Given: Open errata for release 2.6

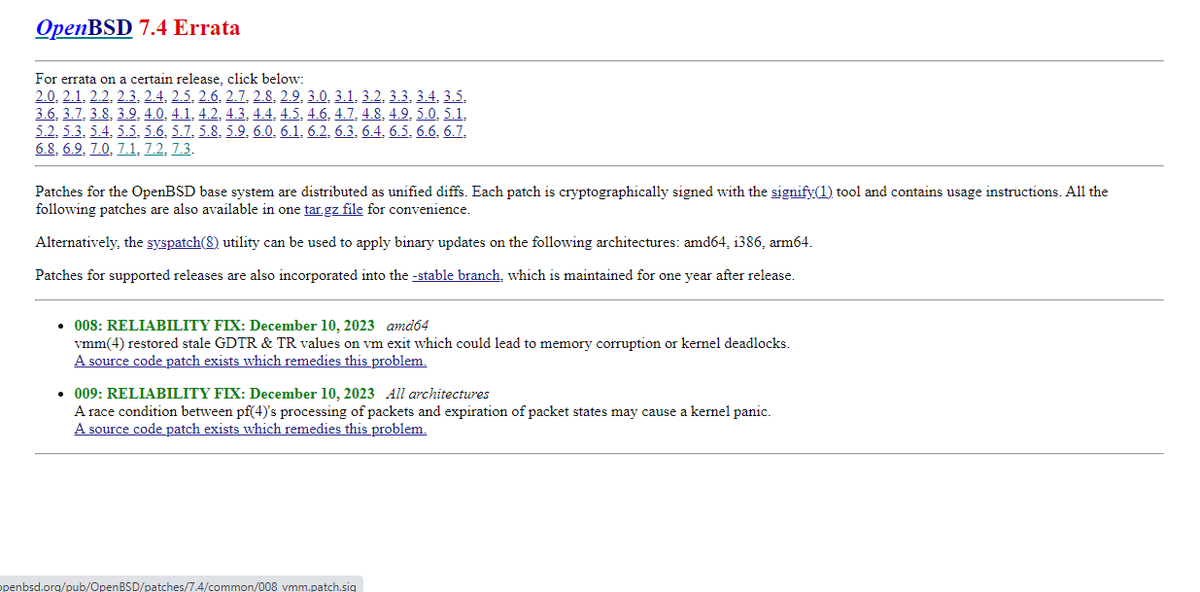Looking at the screenshot, I should [208, 97].
